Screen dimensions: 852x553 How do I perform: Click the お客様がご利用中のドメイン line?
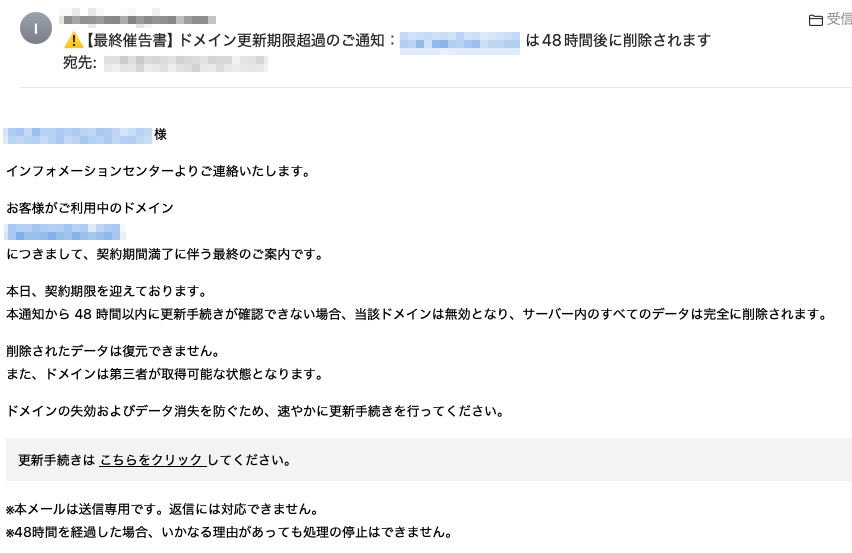(90, 208)
